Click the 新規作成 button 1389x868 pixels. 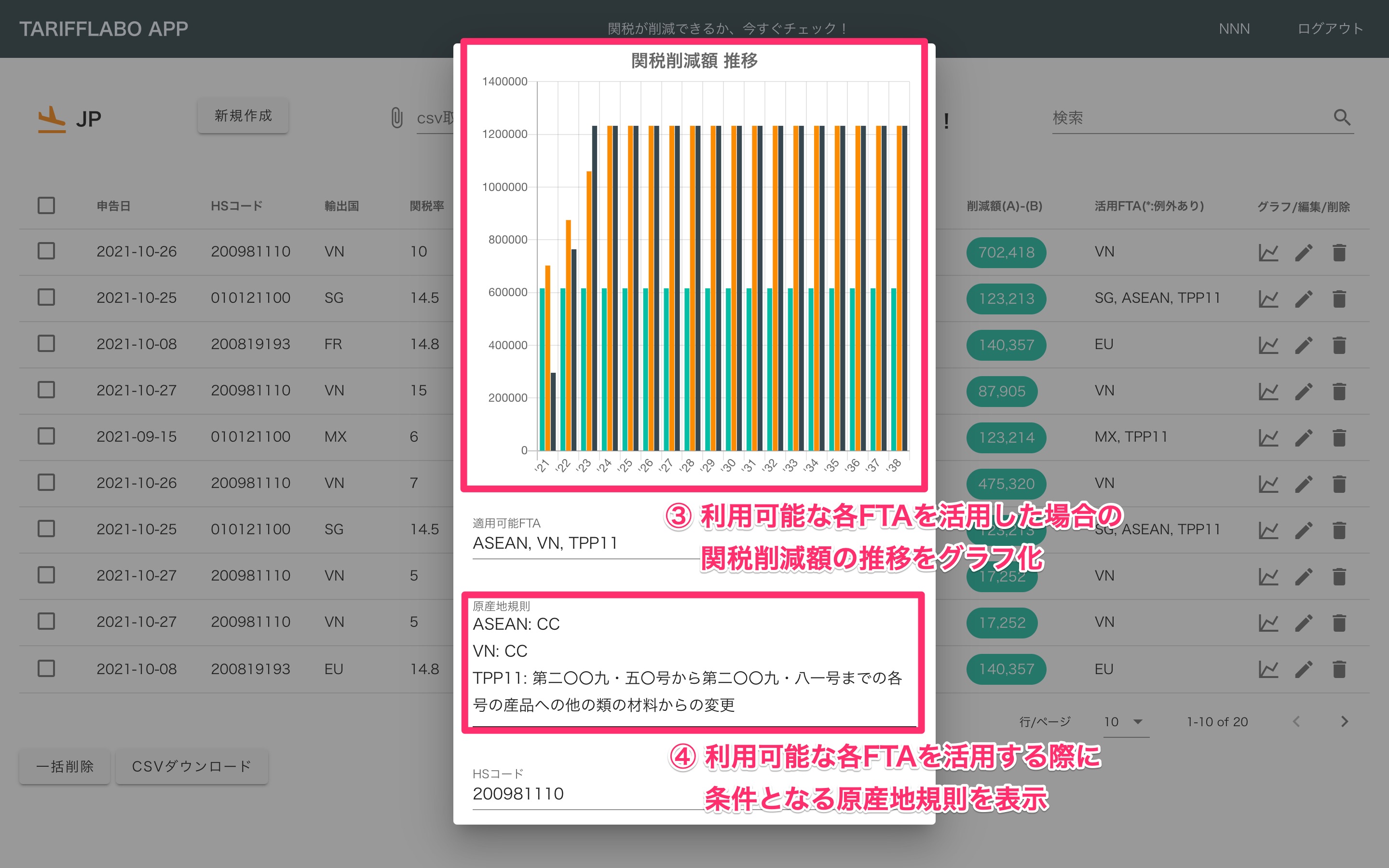coord(243,116)
